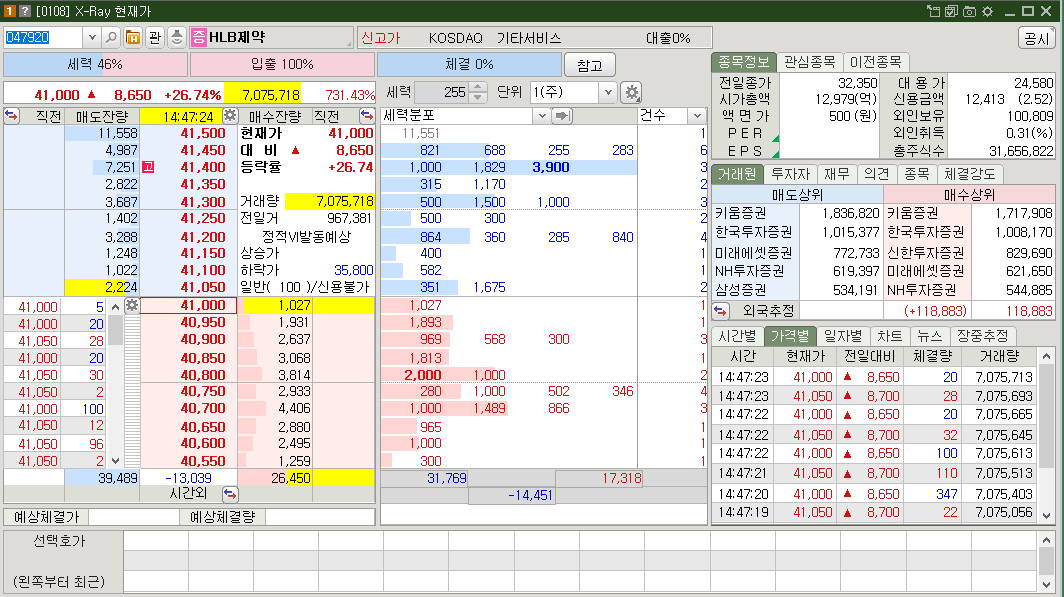Screen dimensions: 1064x597
Task: Click the 신고가 label
Action: (381, 38)
